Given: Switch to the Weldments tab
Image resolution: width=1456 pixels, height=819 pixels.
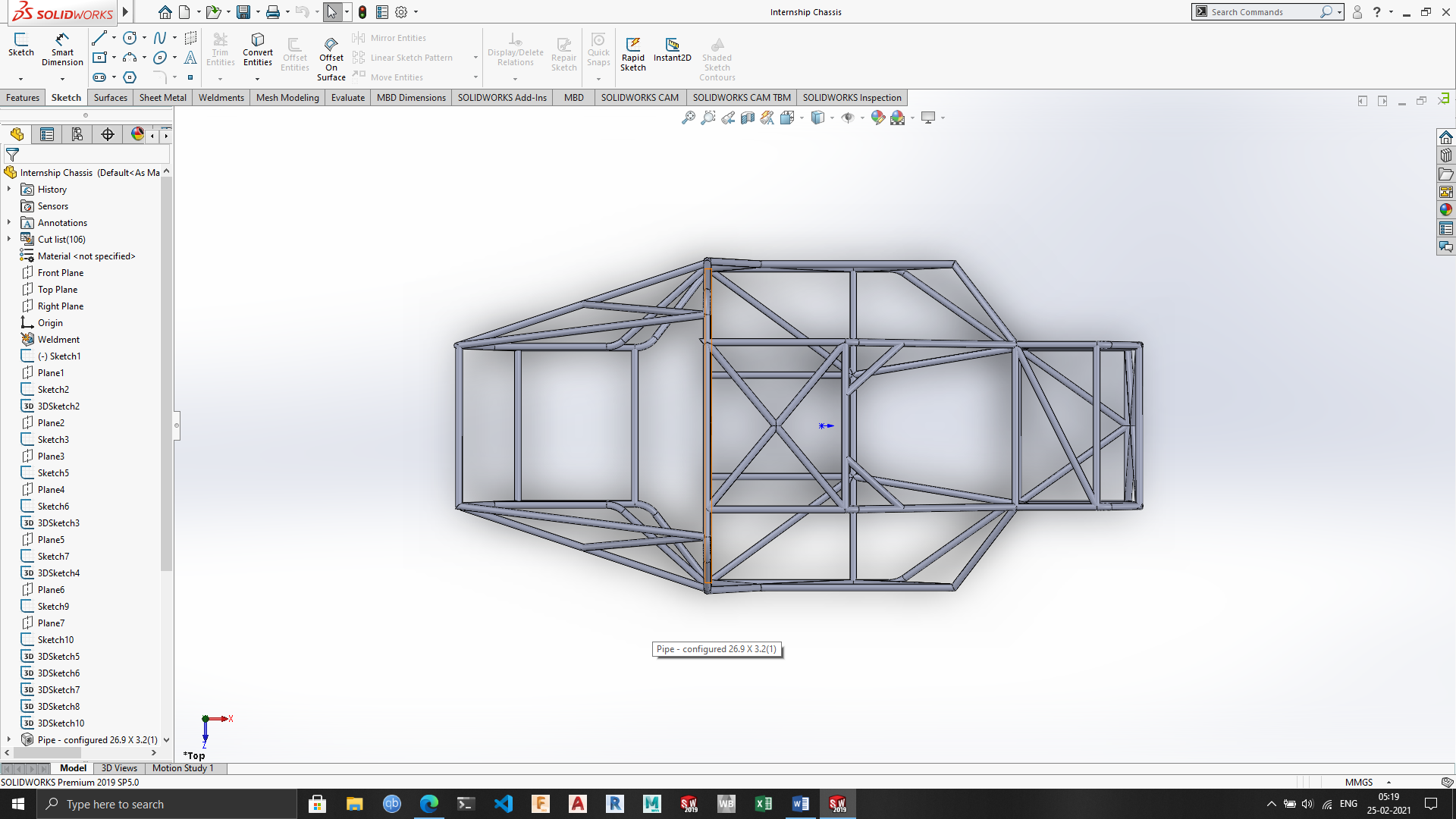Looking at the screenshot, I should point(221,97).
